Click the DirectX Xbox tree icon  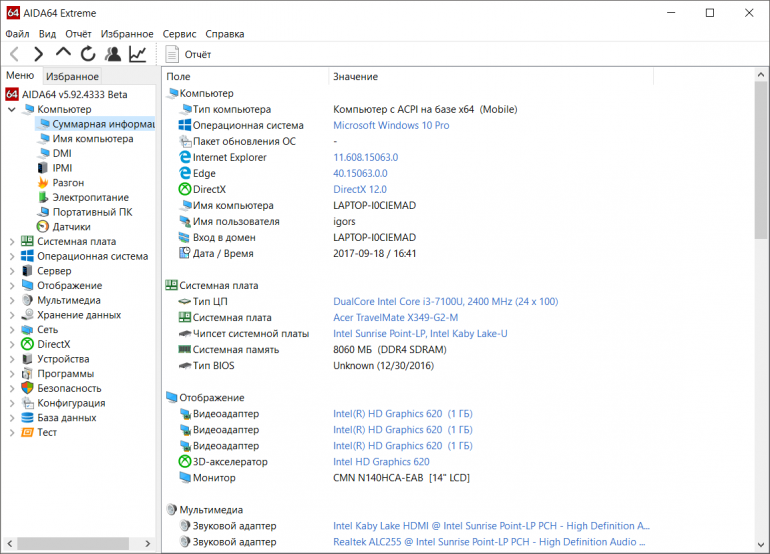pyautogui.click(x=27, y=344)
